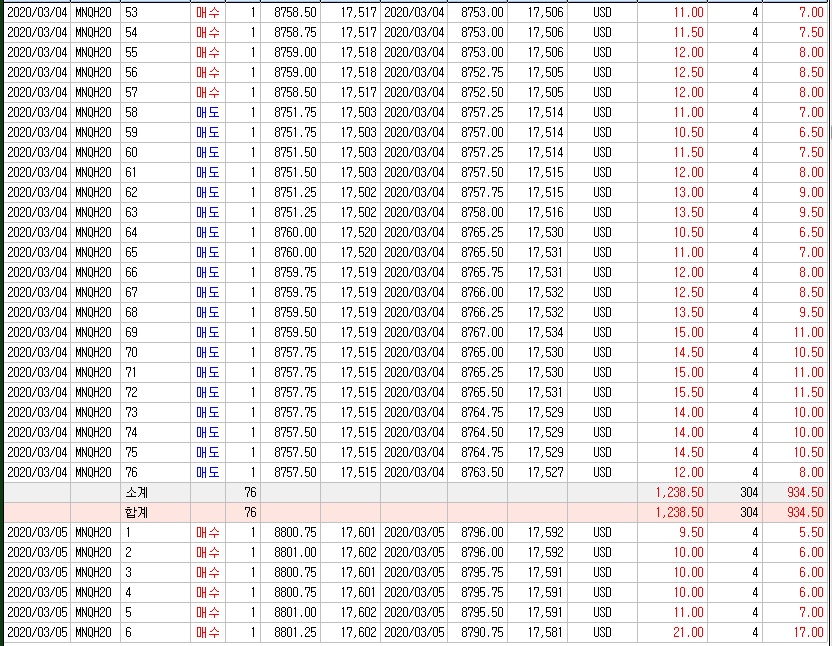Select exit price 8757.50 in row 61
This screenshot has width=832, height=646.
tap(482, 173)
